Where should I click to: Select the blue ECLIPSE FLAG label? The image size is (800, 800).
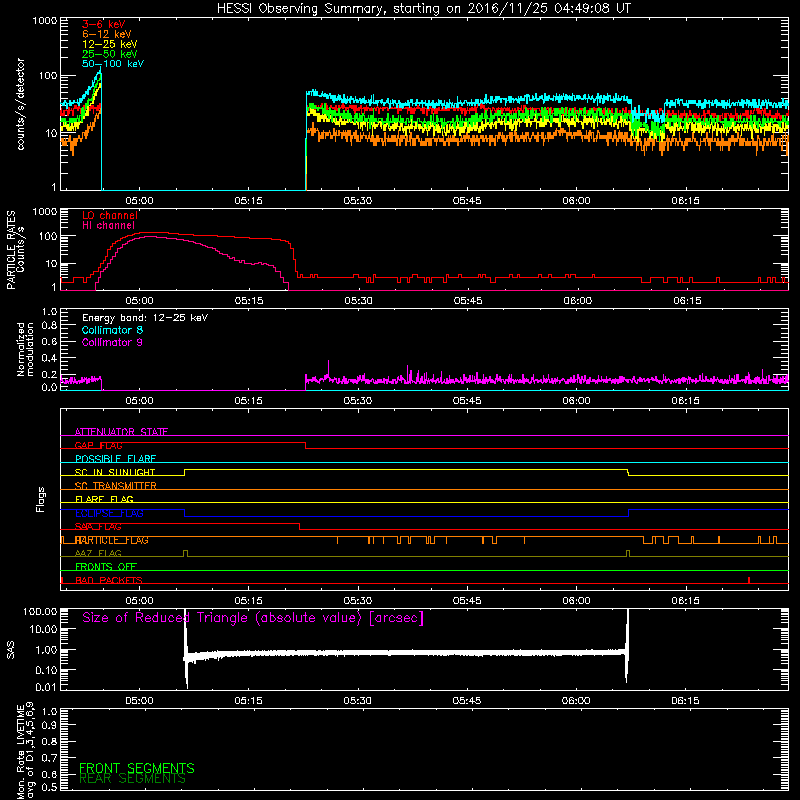pos(109,513)
